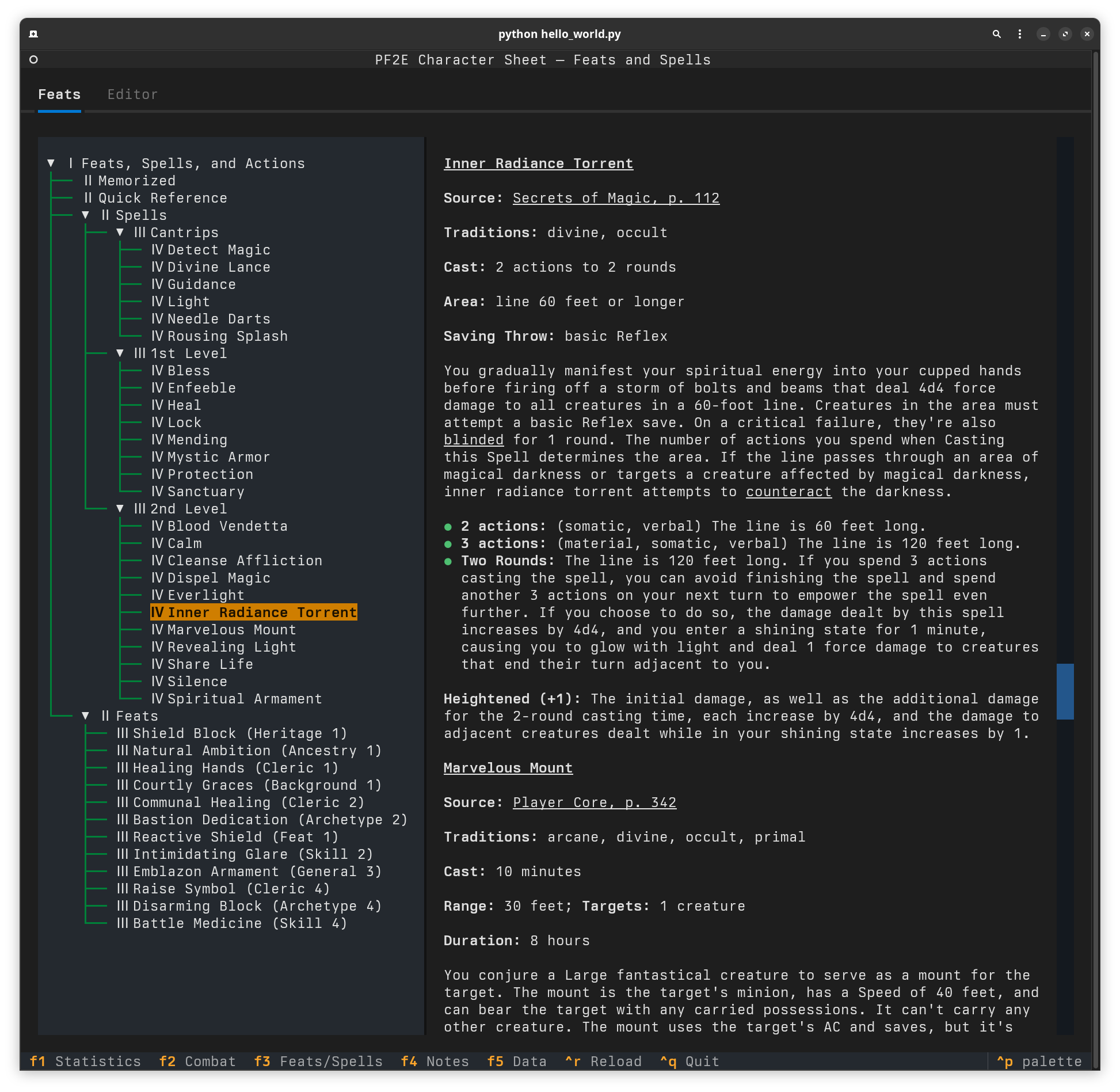Collapse the 2nd Level spells branch
The width and height of the screenshot is (1120, 1092).
(x=120, y=509)
